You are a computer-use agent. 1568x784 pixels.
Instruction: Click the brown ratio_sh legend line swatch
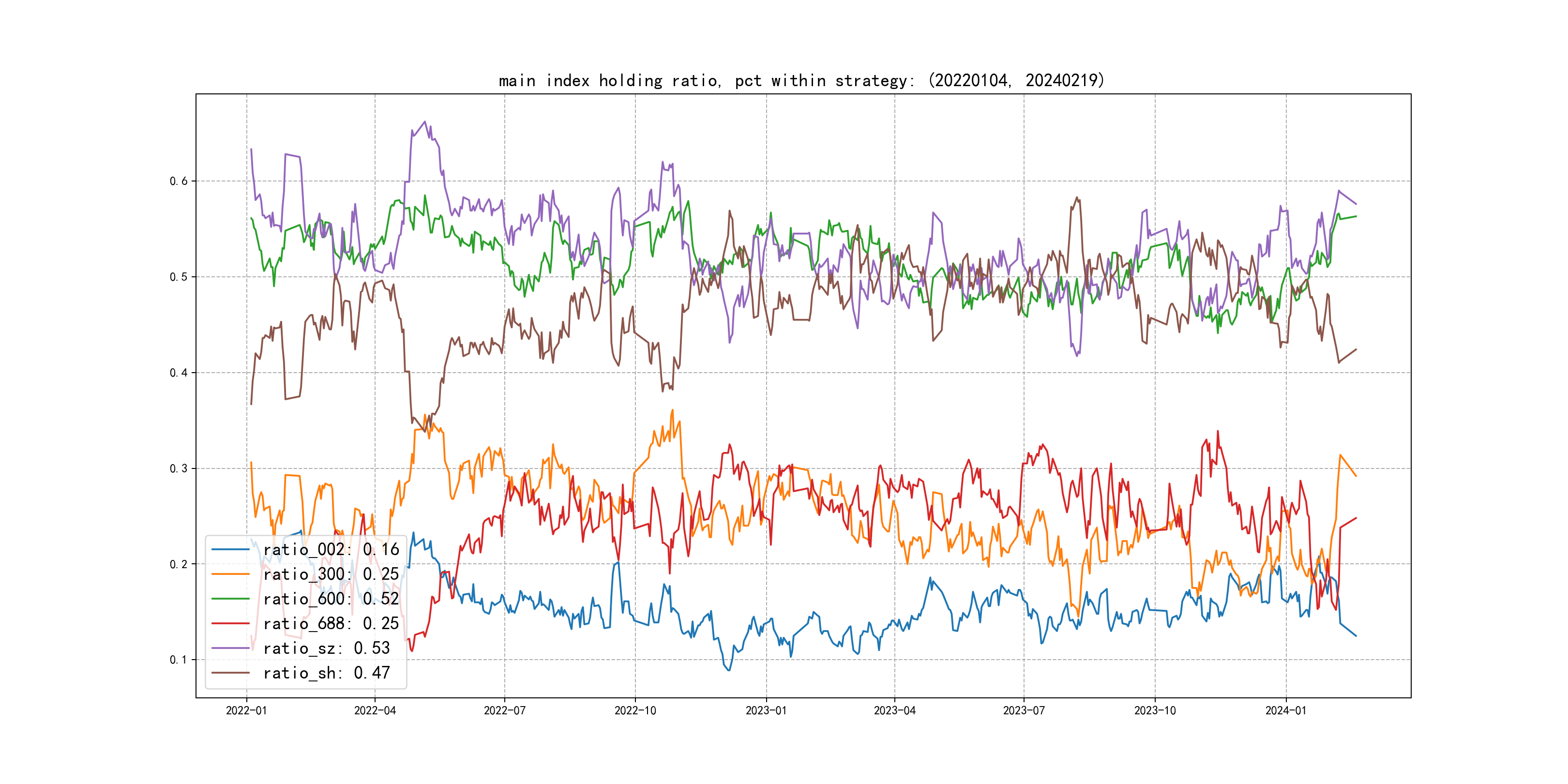(231, 673)
